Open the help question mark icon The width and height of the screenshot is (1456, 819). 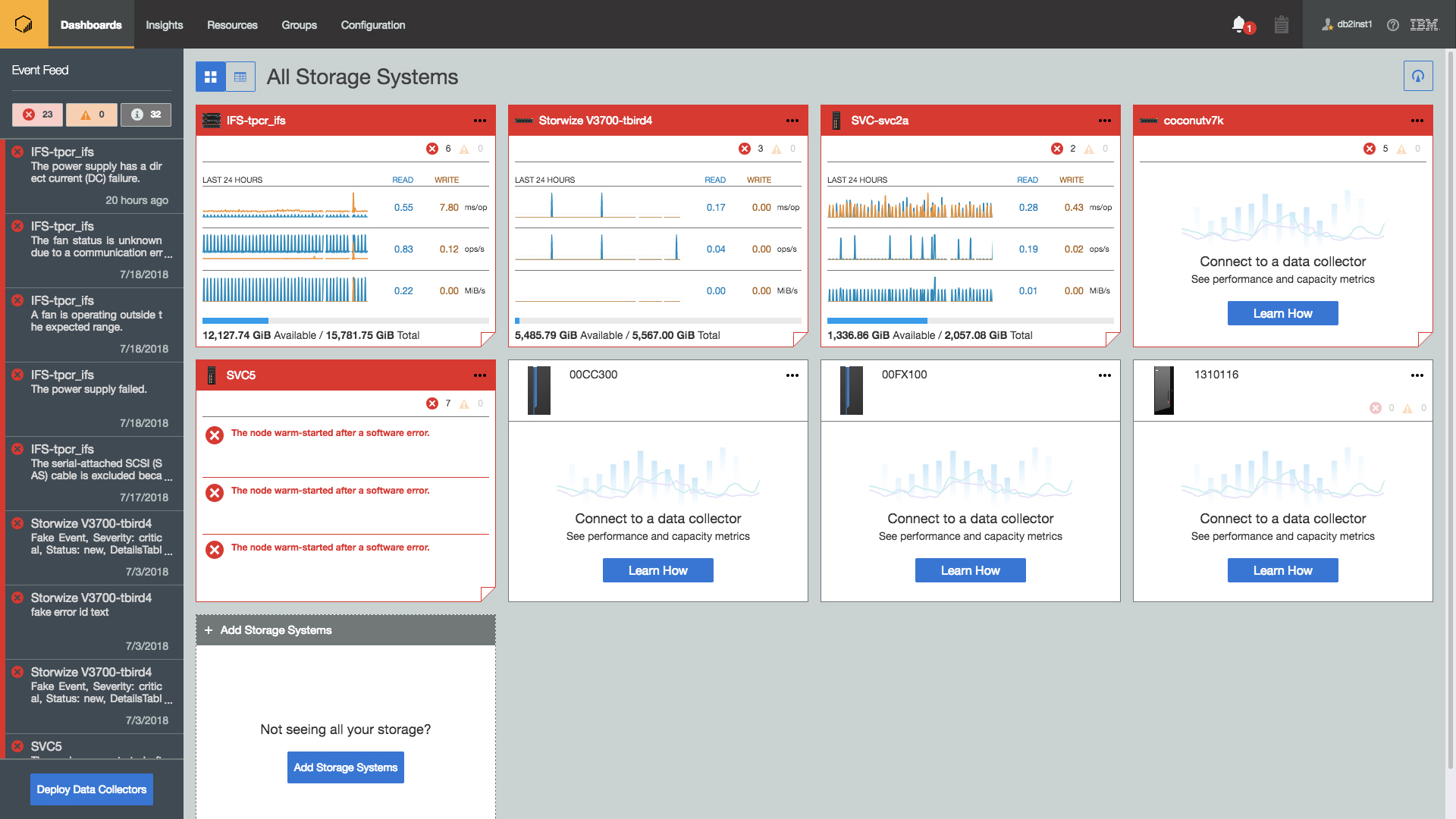tap(1393, 25)
